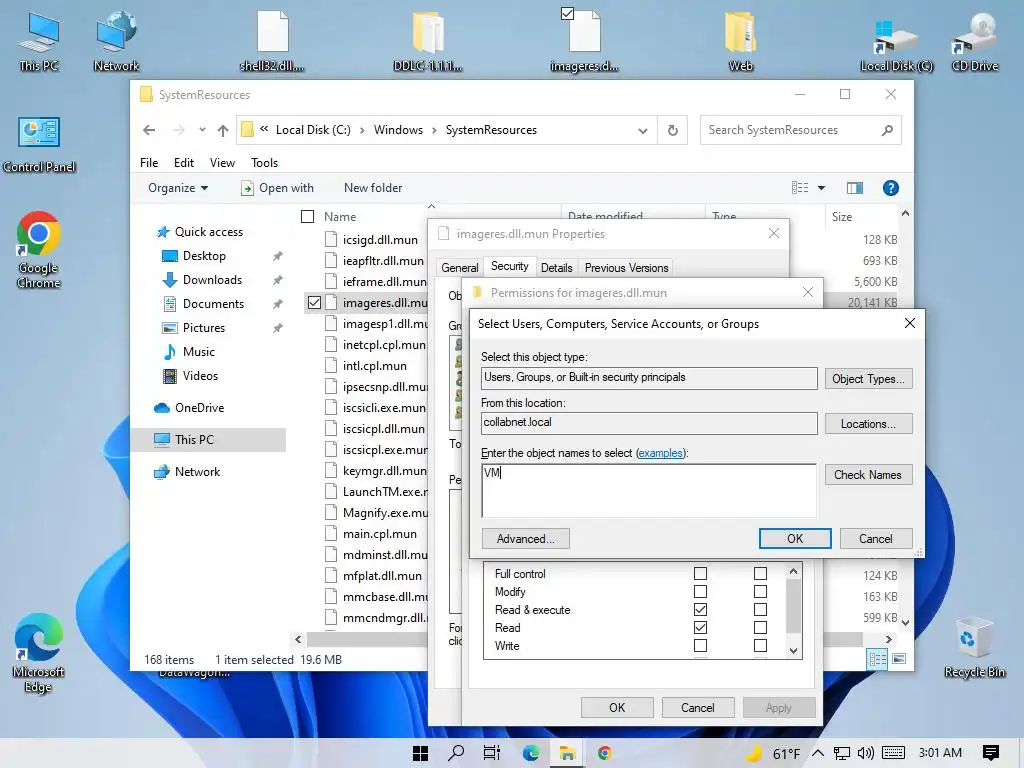Refresh the SystemResources folder
Viewport: 1024px width, 768px height.
tap(673, 130)
